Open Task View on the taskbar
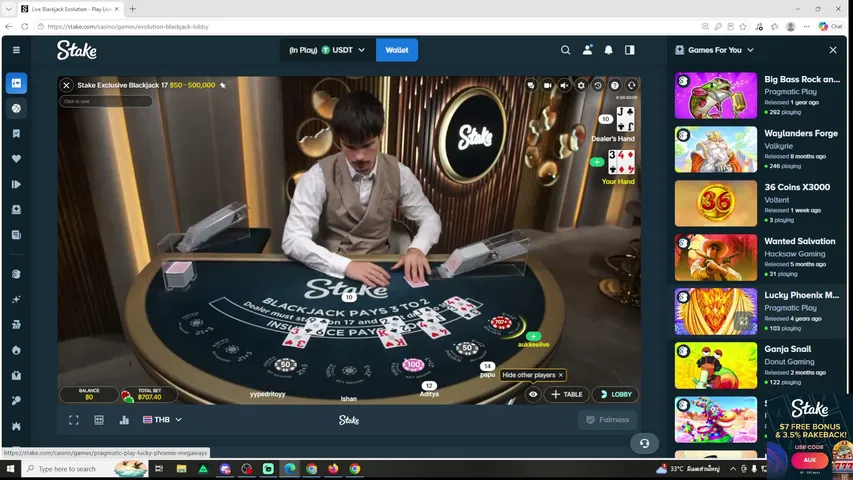 159,469
